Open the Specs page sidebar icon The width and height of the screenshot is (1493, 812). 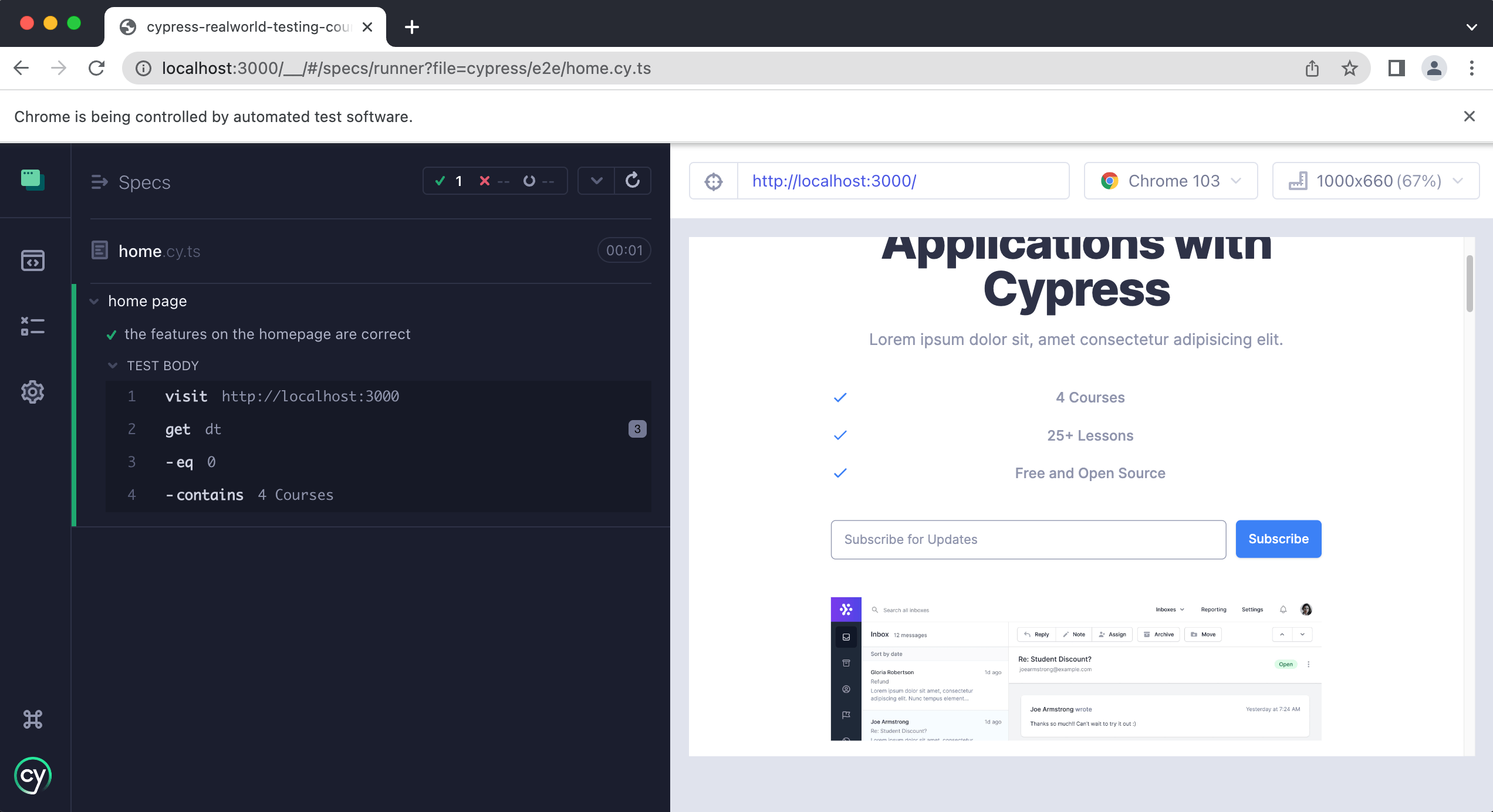(x=33, y=260)
